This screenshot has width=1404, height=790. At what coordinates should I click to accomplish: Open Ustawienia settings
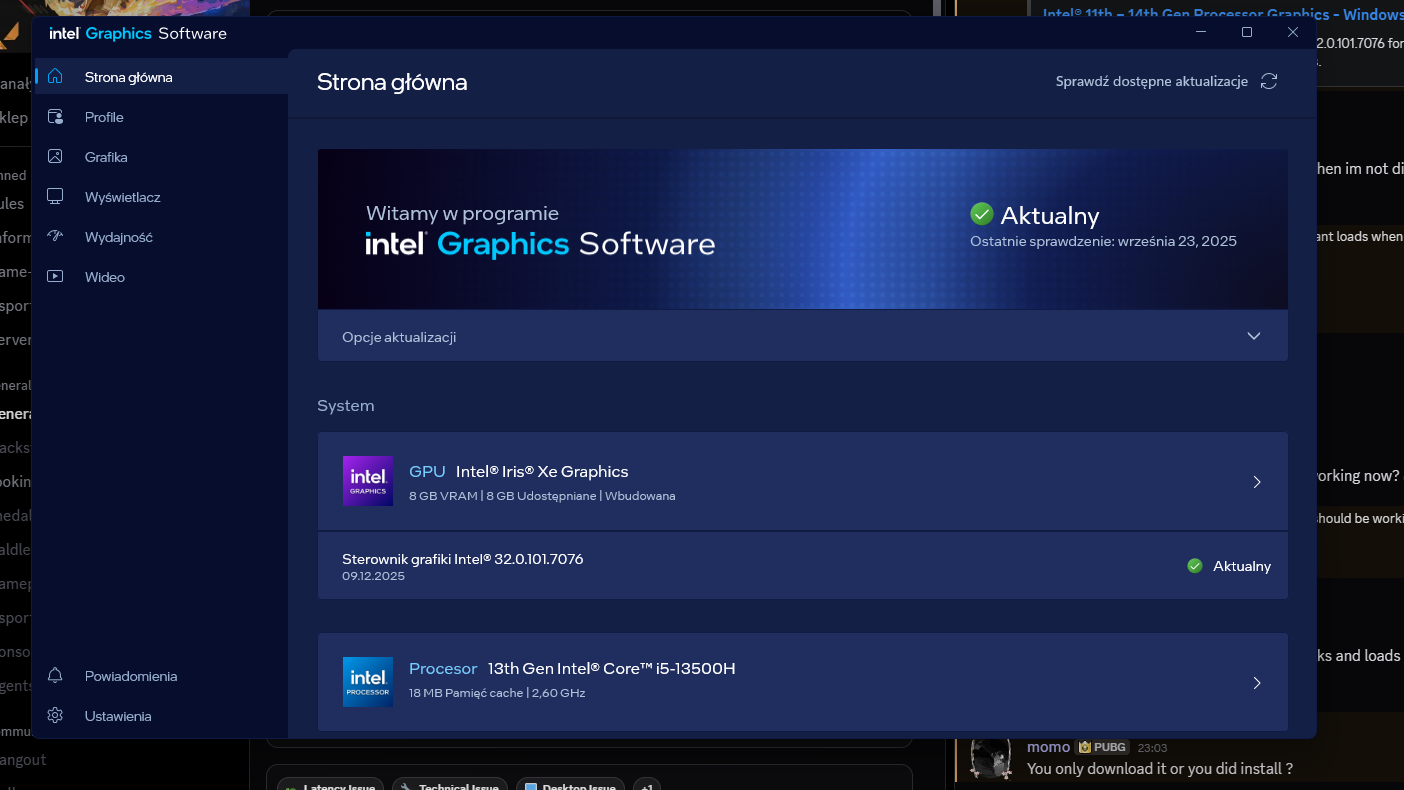click(161, 716)
